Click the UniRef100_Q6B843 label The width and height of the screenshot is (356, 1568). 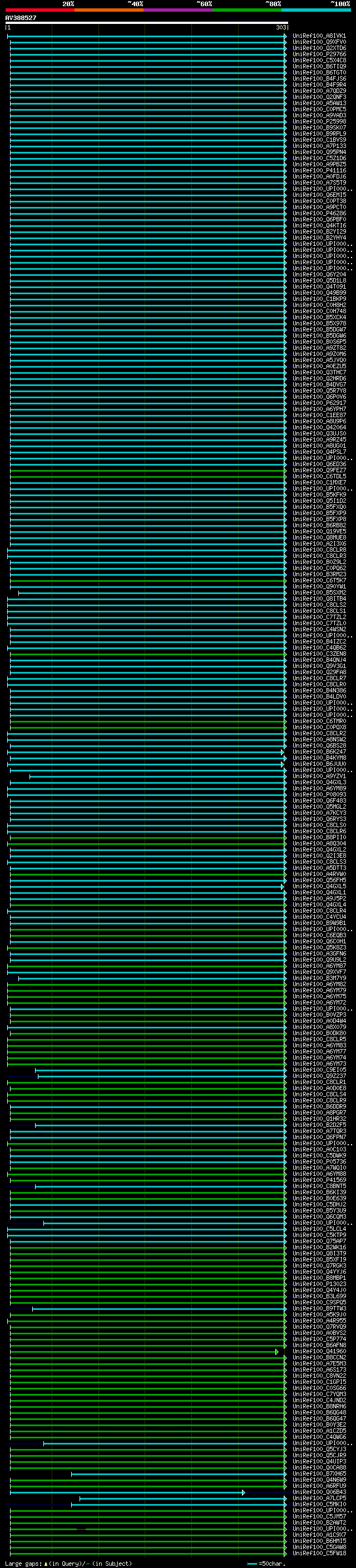click(319, 1492)
